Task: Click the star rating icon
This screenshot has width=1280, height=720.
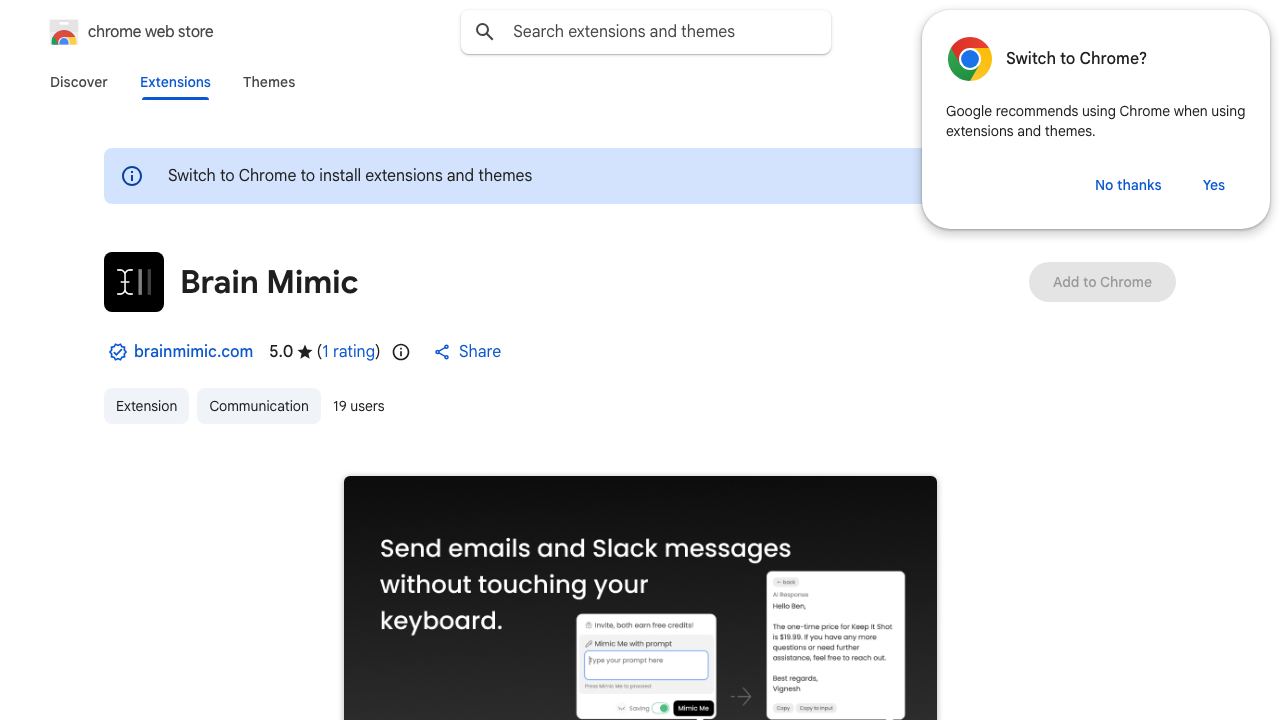Action: click(305, 352)
